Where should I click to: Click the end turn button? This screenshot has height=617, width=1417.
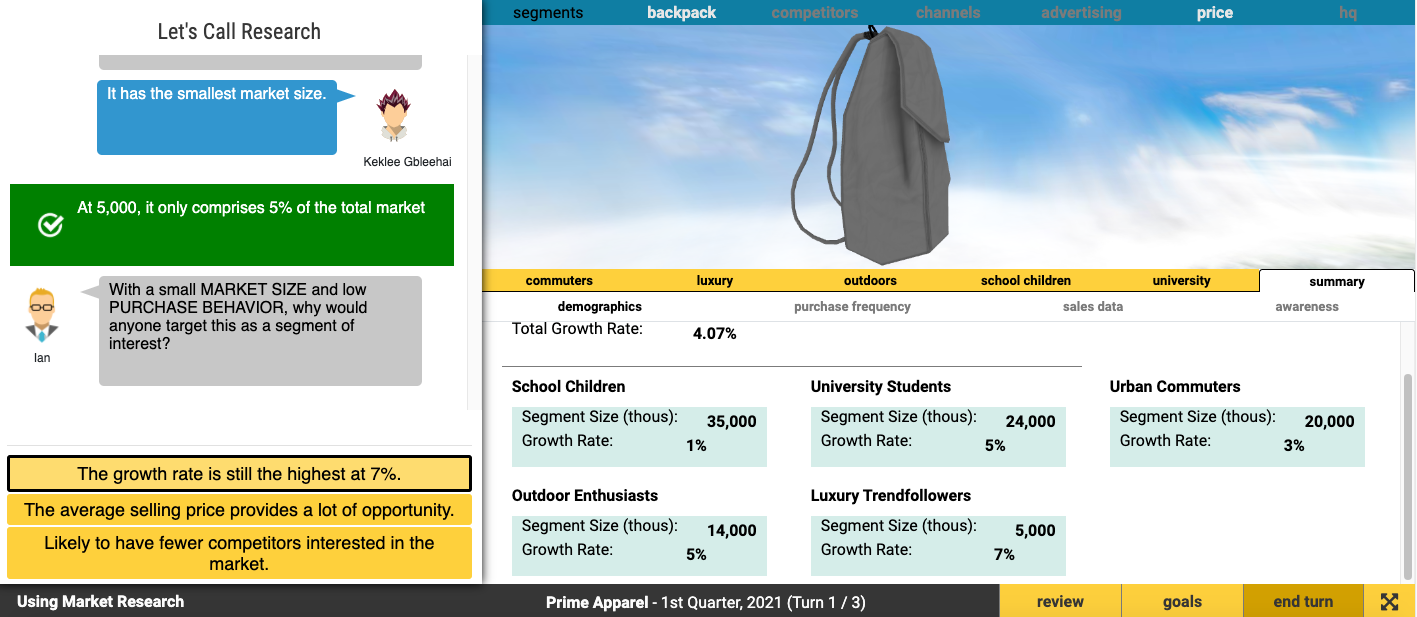[1303, 601]
